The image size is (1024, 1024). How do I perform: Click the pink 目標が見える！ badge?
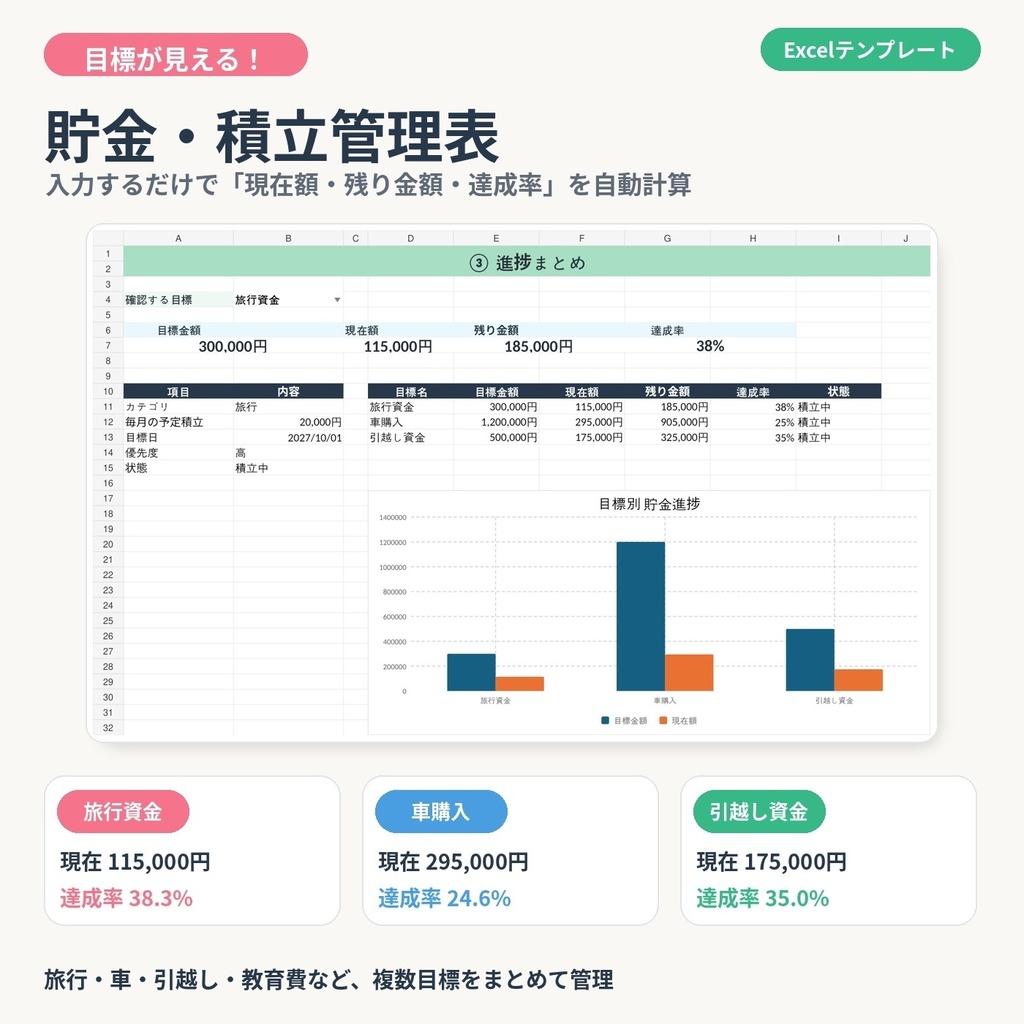[176, 55]
